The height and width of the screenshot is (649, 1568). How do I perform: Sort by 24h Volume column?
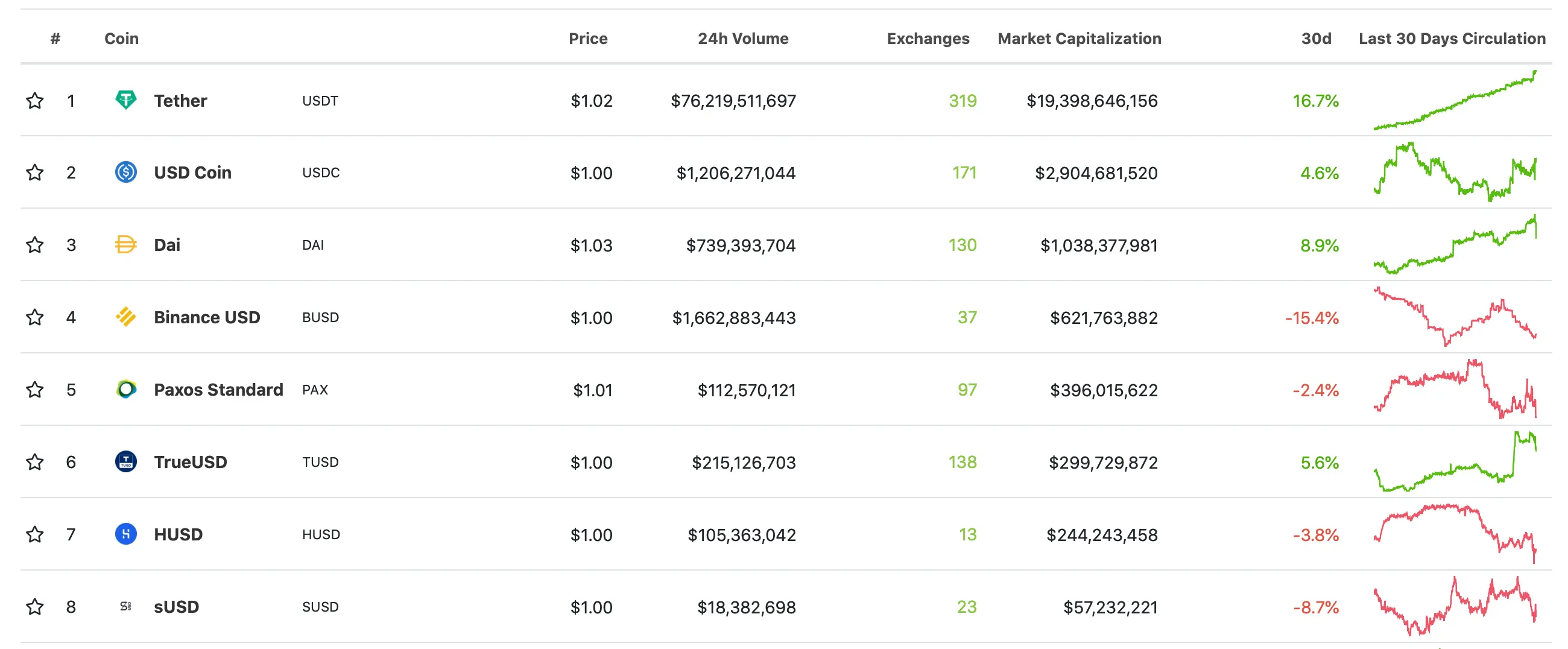pos(743,39)
